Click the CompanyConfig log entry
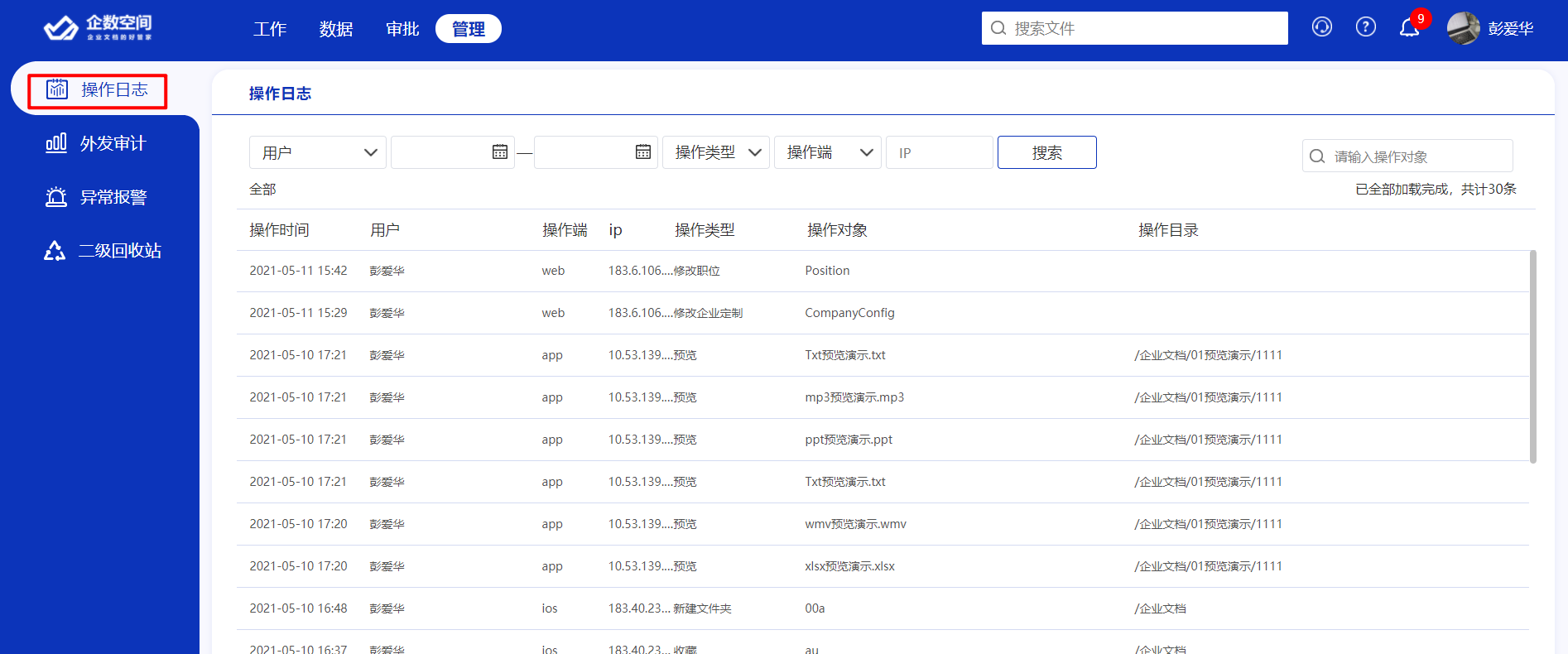Viewport: 1568px width, 654px height. 849,313
